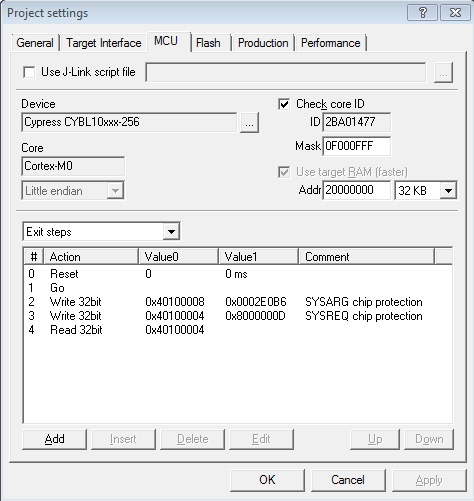
Task: Confirm settings with OK button
Action: [267, 480]
